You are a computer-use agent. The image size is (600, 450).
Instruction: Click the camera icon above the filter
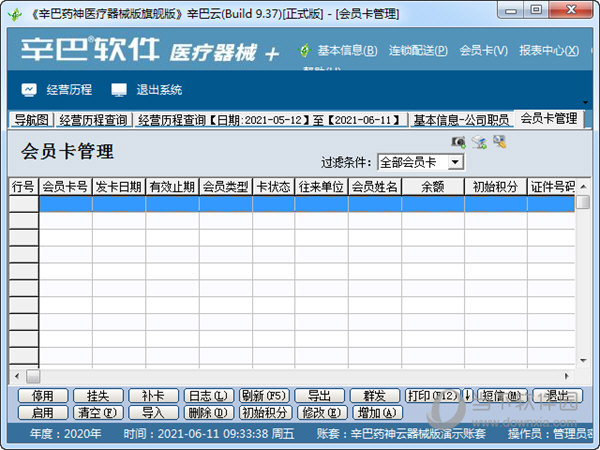(x=458, y=142)
